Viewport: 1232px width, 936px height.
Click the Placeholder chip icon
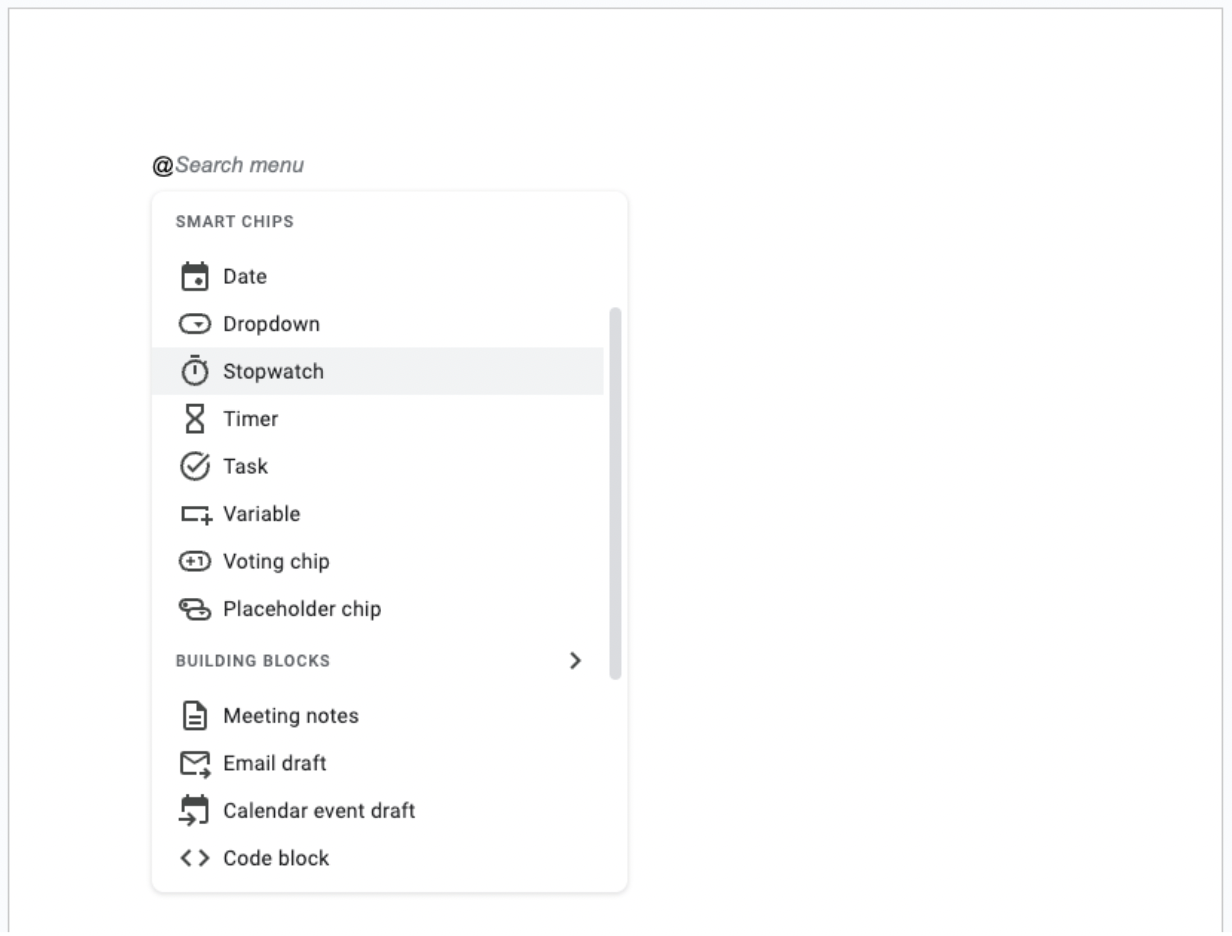coord(195,609)
